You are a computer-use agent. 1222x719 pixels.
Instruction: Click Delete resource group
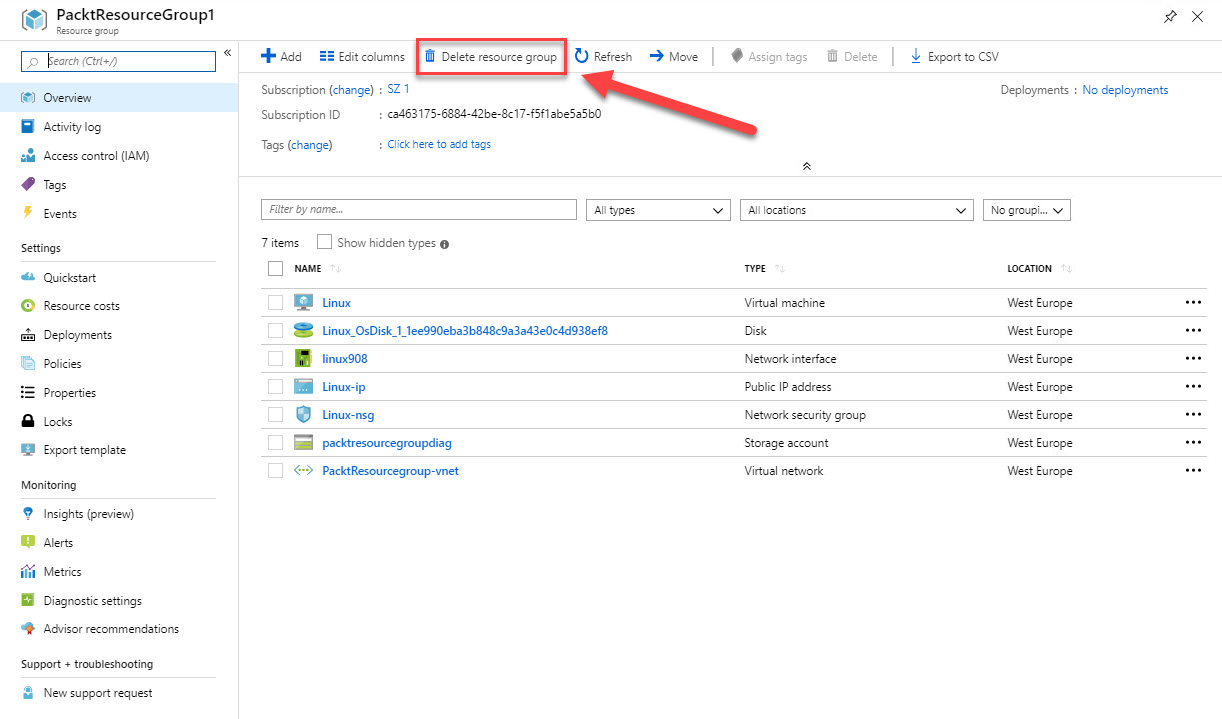coord(490,57)
